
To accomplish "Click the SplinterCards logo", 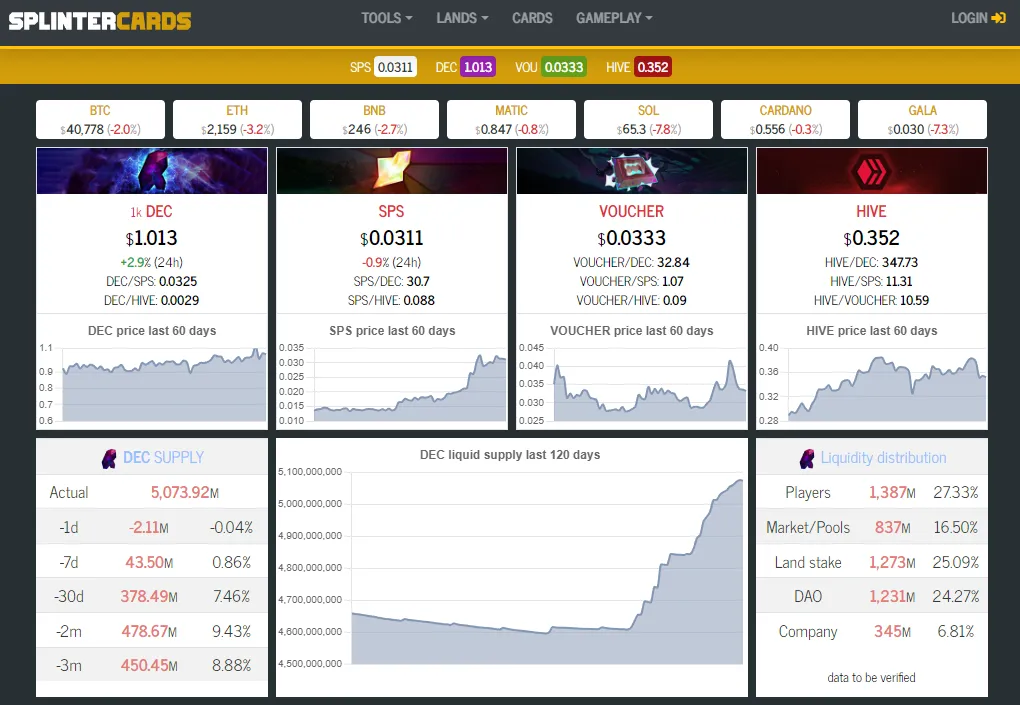I will (x=100, y=21).
